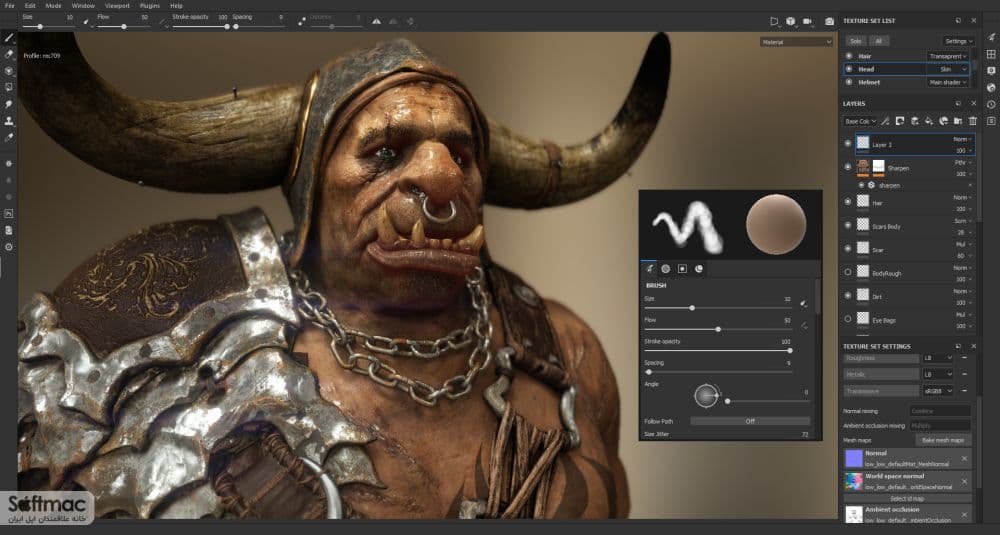Add a mask to the layer
1000x535 pixels.
(x=900, y=121)
